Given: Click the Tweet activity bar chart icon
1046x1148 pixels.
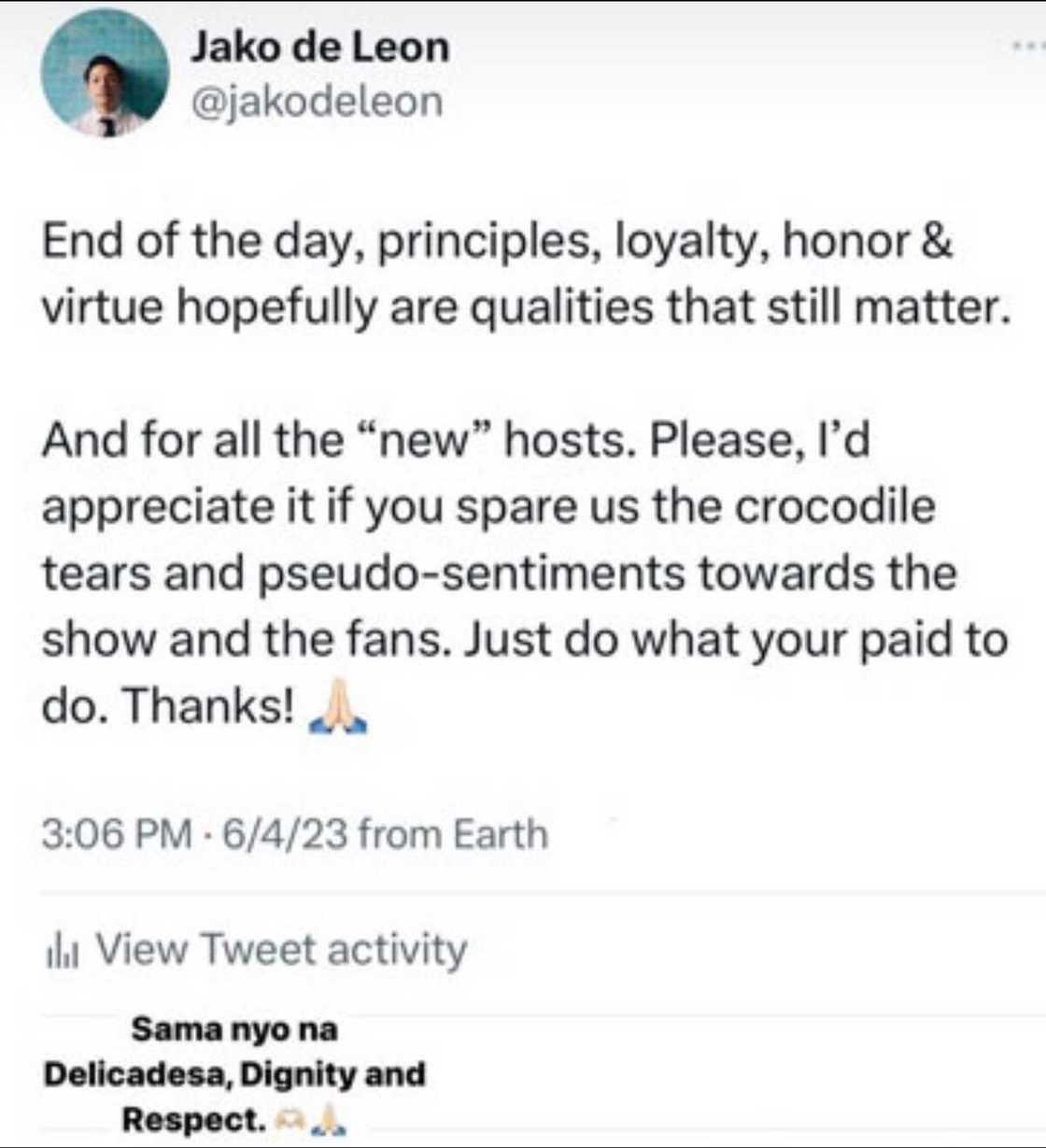Looking at the screenshot, I should [x=61, y=952].
